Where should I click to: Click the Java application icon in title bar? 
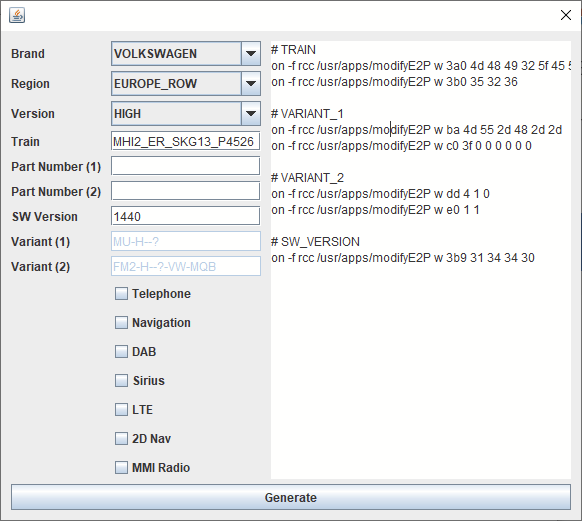click(x=17, y=15)
